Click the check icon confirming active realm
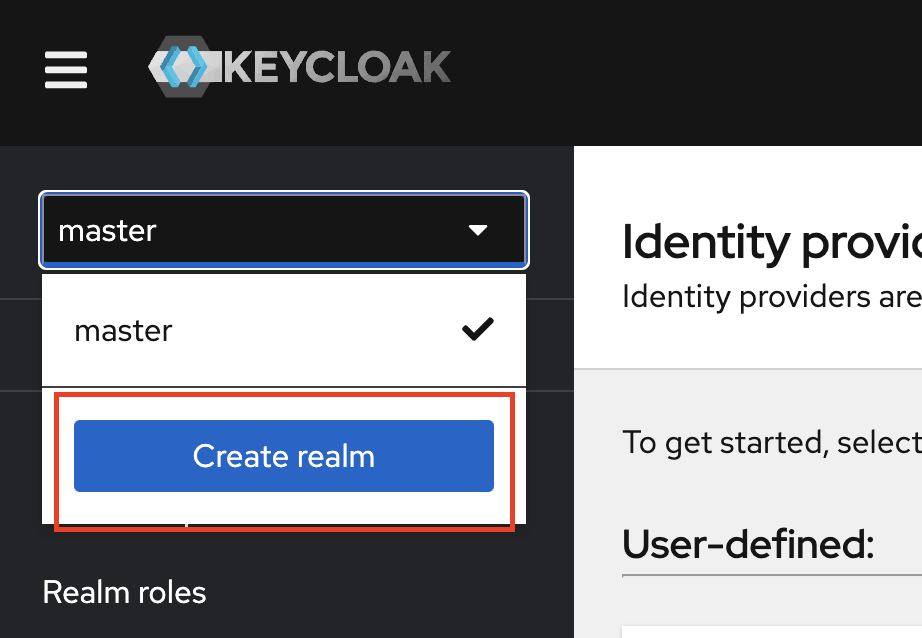This screenshot has width=922, height=638. (478, 328)
